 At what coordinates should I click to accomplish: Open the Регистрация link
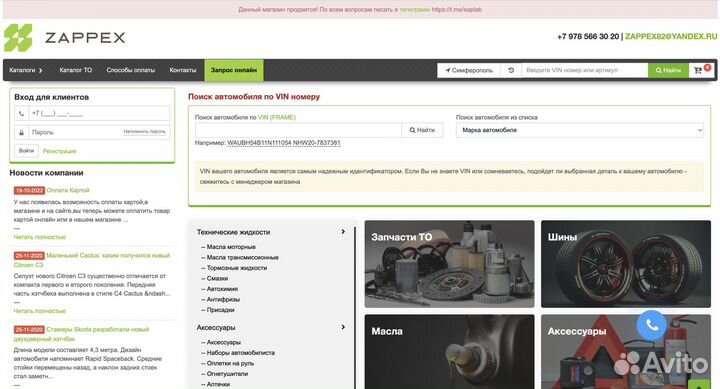pyautogui.click(x=60, y=151)
